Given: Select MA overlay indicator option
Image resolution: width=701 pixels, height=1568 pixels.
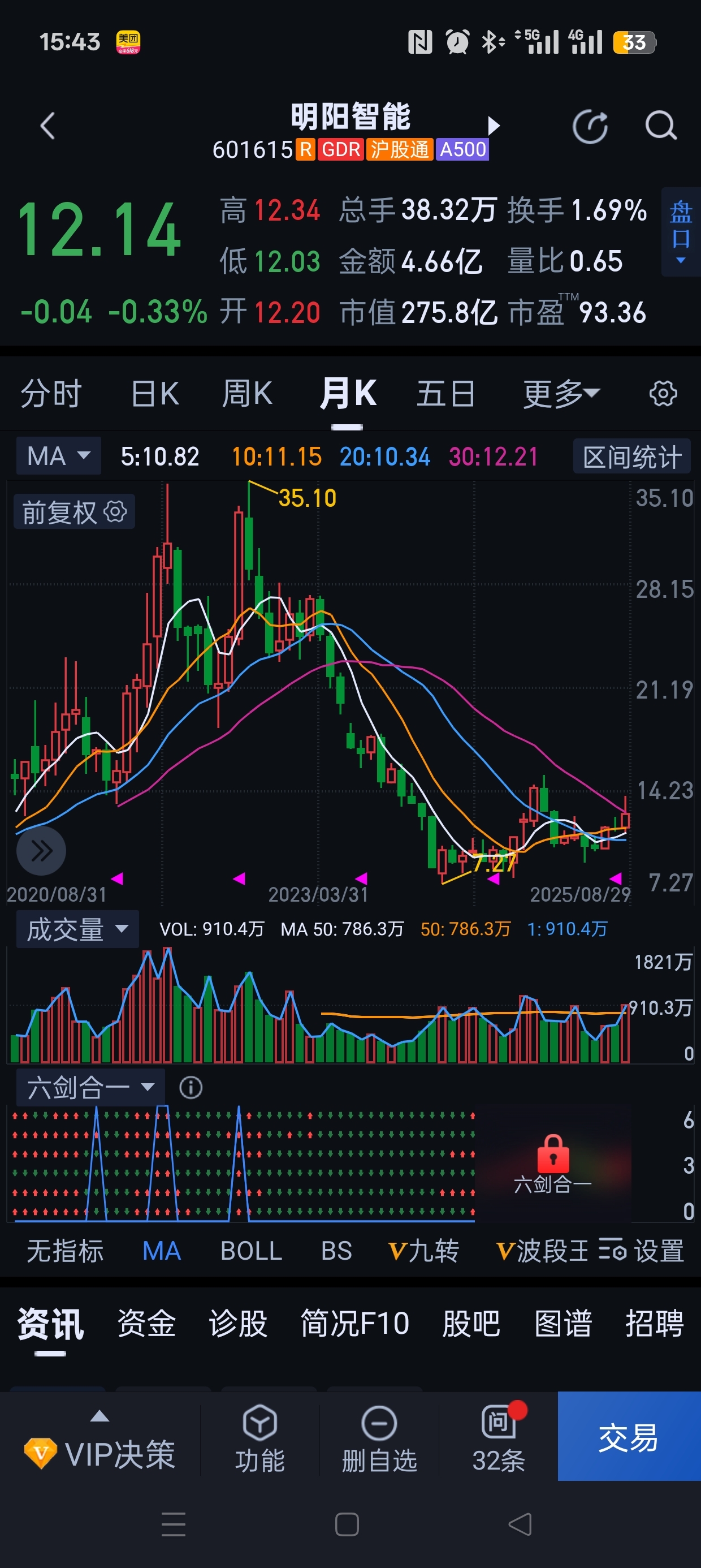Looking at the screenshot, I should pyautogui.click(x=162, y=1251).
